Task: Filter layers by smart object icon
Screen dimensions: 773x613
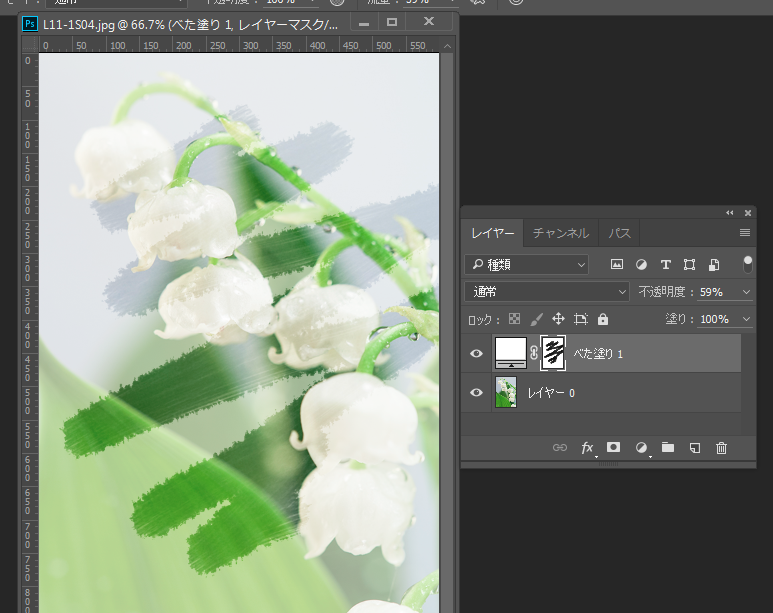Action: point(713,264)
